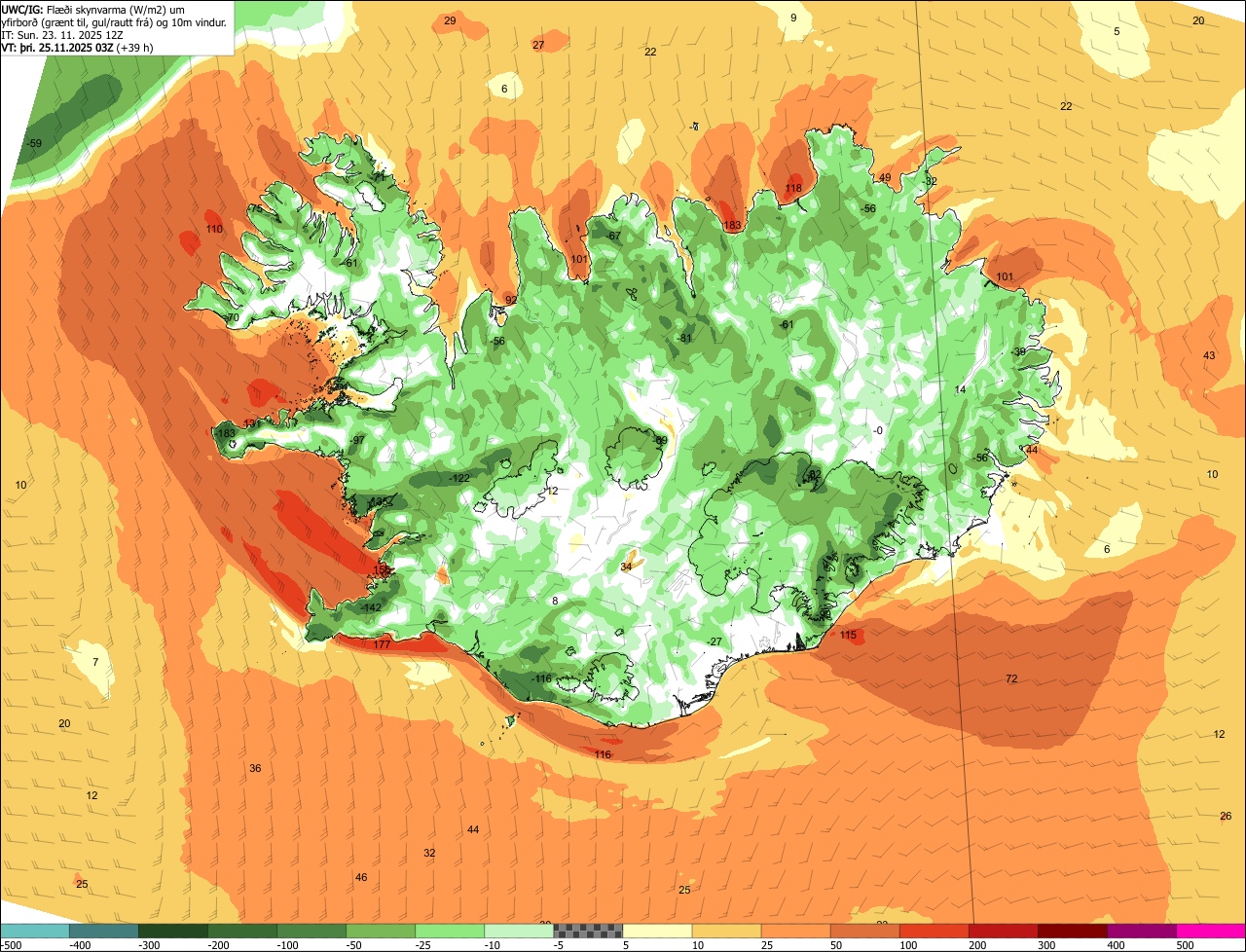This screenshot has height=952, width=1246.
Task: Click the map value '27' in the northern sea
Action: tap(538, 46)
